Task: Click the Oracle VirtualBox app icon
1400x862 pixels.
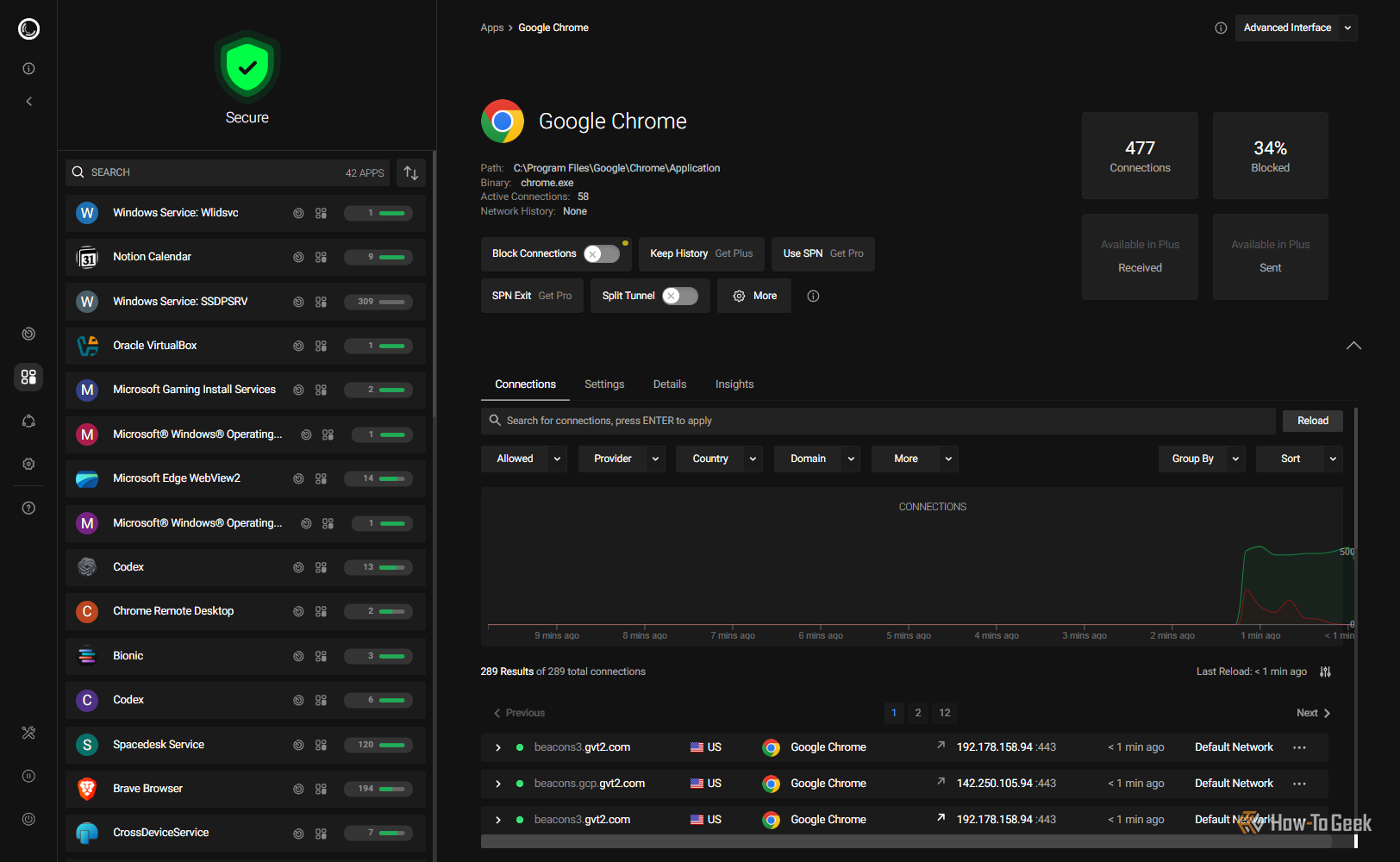Action: click(x=87, y=346)
